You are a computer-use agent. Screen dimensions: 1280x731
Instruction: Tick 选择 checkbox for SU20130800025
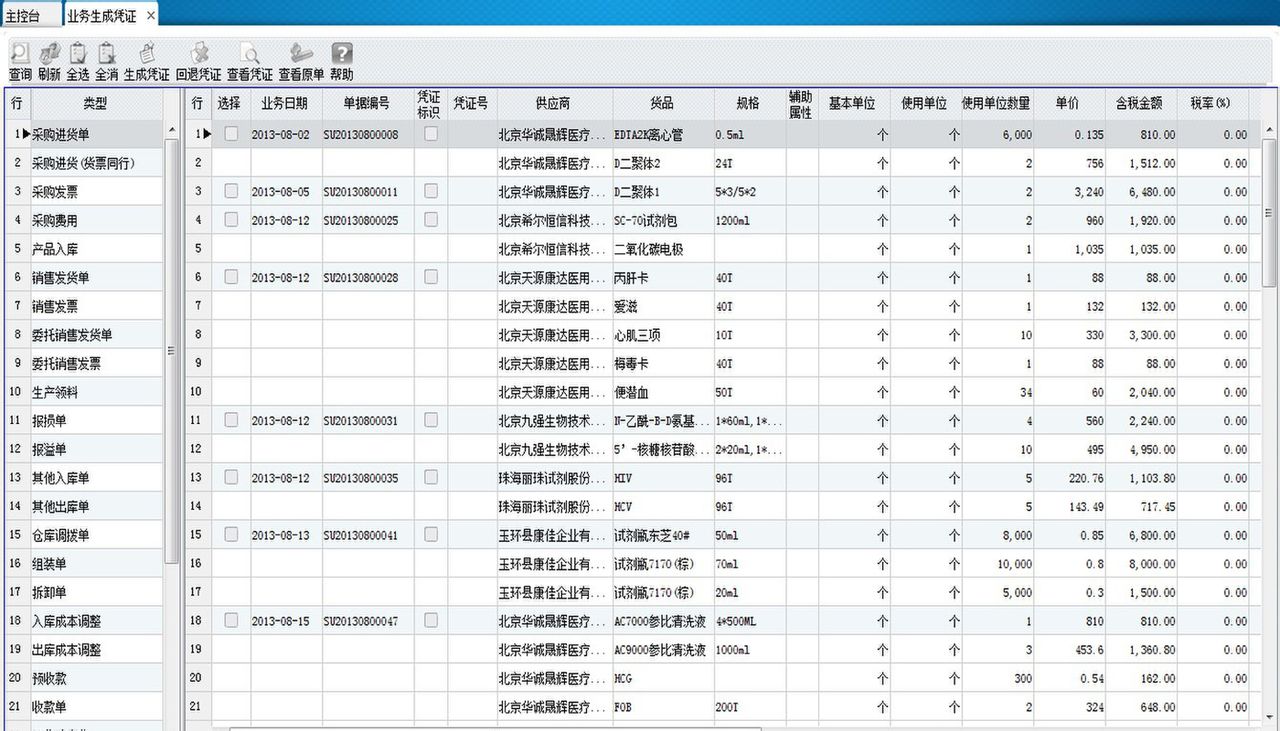pos(231,219)
